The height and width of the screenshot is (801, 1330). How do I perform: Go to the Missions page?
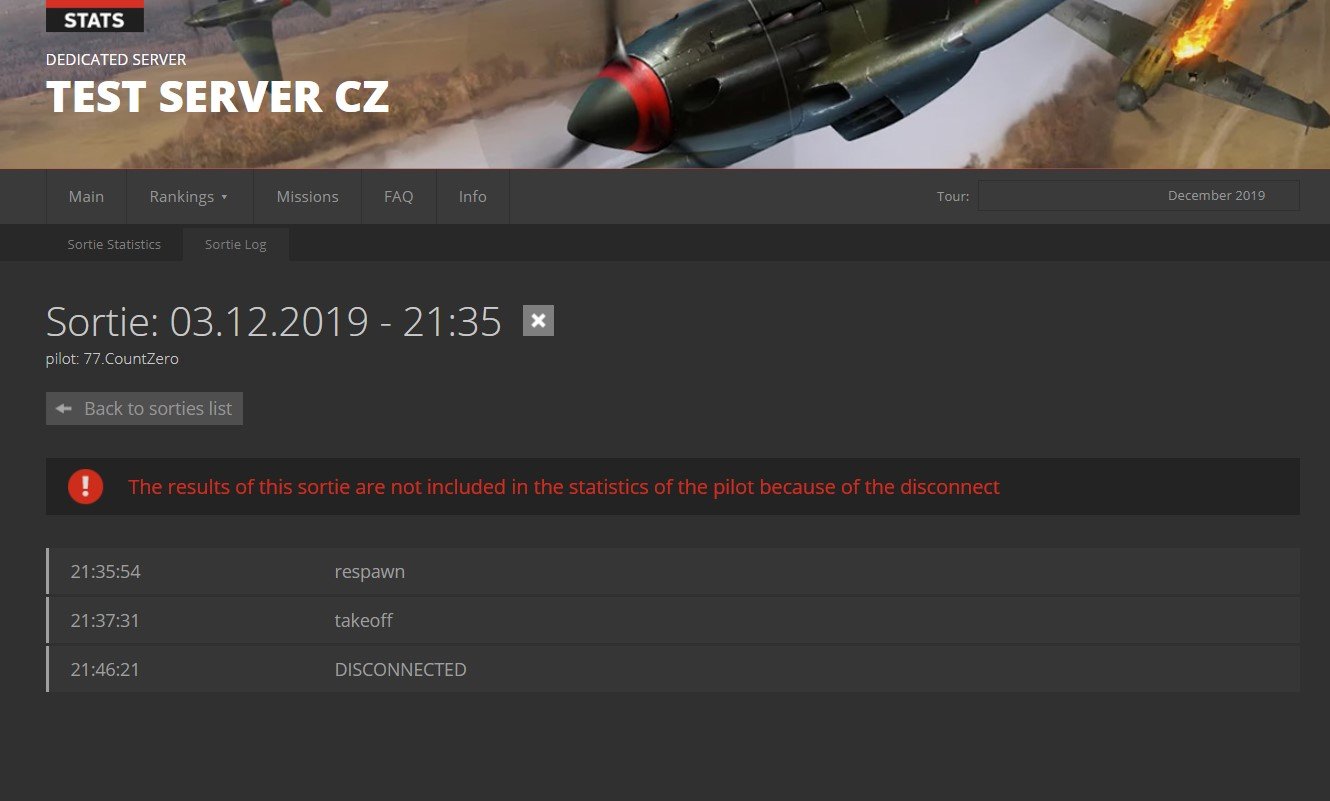(x=307, y=196)
